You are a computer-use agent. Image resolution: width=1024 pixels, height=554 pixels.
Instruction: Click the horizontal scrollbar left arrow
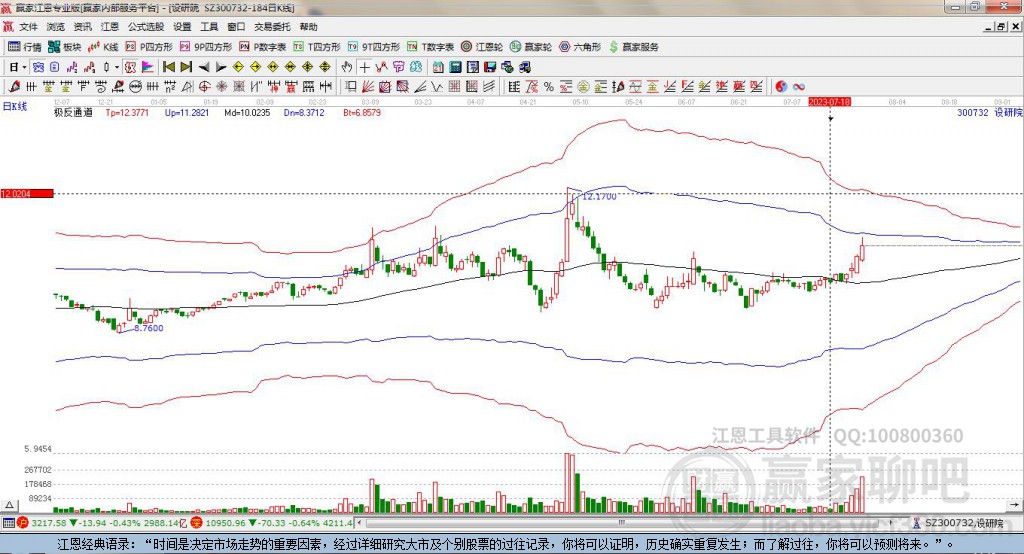tap(360, 523)
